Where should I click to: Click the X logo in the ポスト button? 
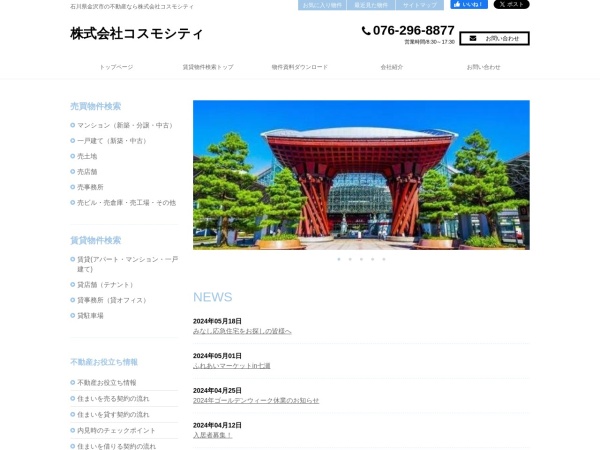[502, 4]
